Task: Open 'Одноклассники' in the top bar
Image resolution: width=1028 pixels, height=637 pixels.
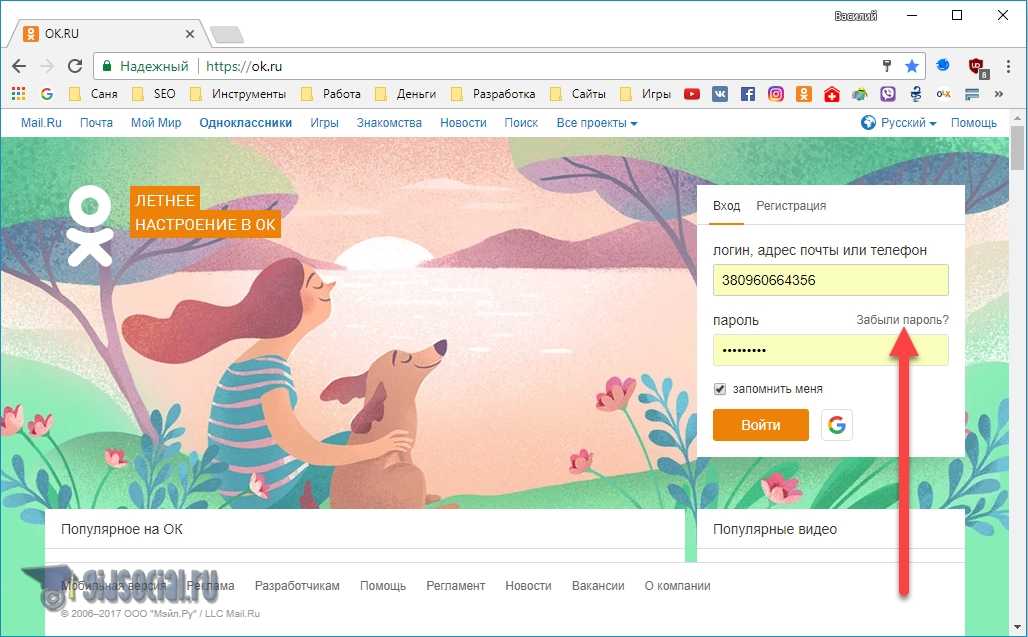Action: click(x=246, y=123)
